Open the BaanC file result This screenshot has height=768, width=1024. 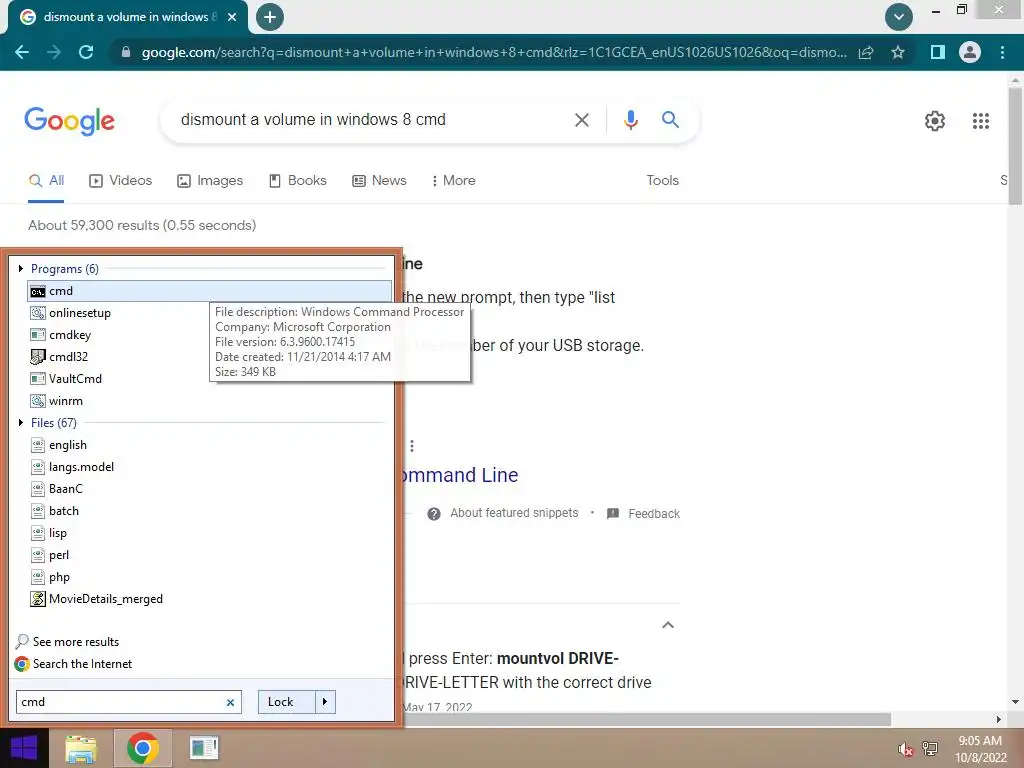pos(57,488)
